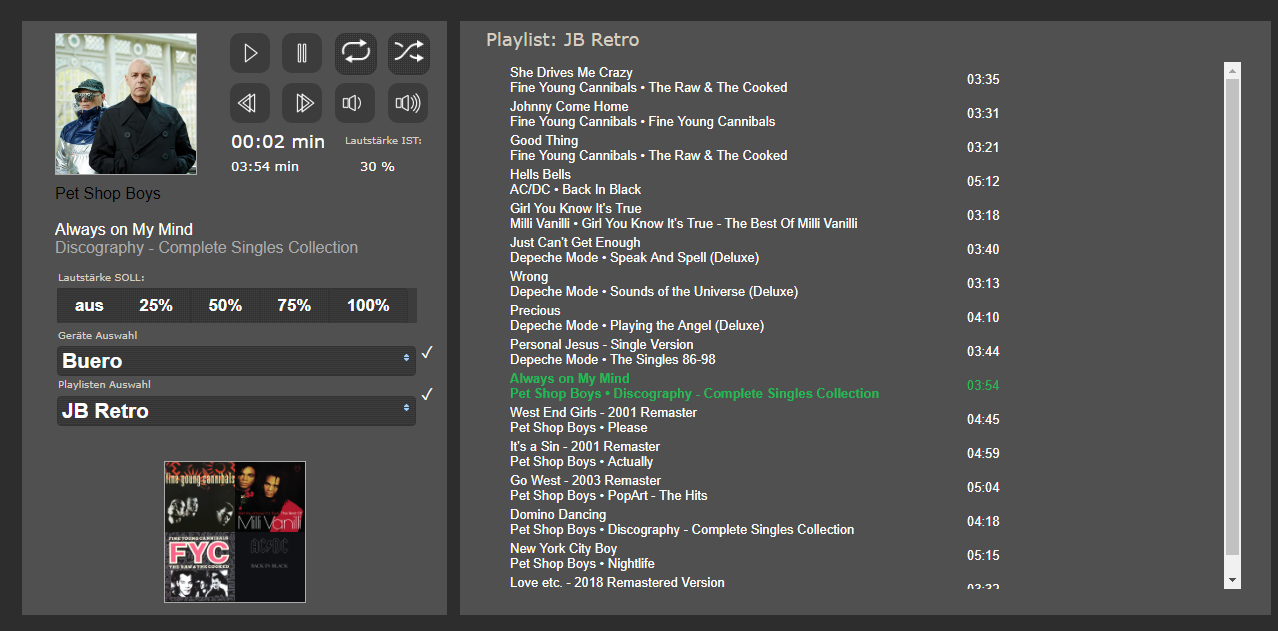Click the checkmark beside playlist selection

[x=428, y=395]
